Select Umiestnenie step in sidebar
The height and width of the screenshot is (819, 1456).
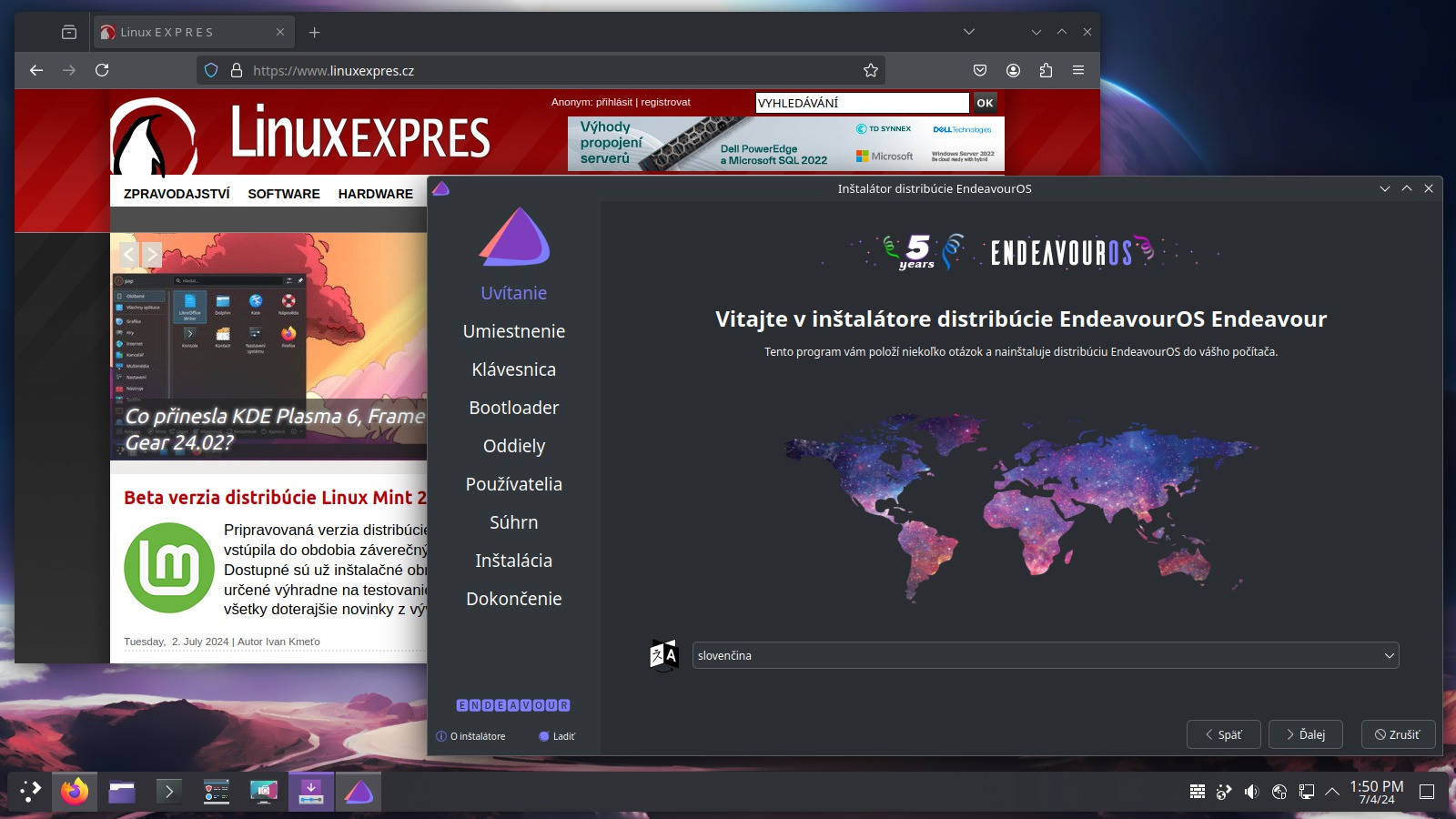[514, 331]
